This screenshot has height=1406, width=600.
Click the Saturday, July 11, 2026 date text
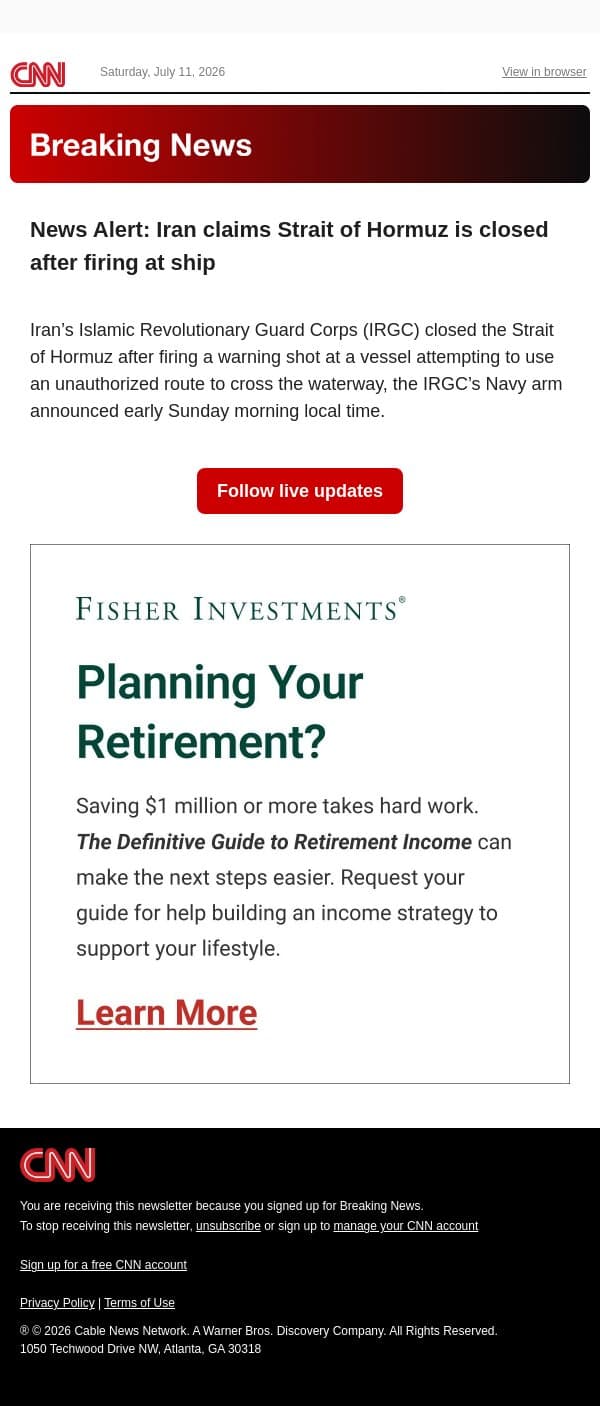162,72
